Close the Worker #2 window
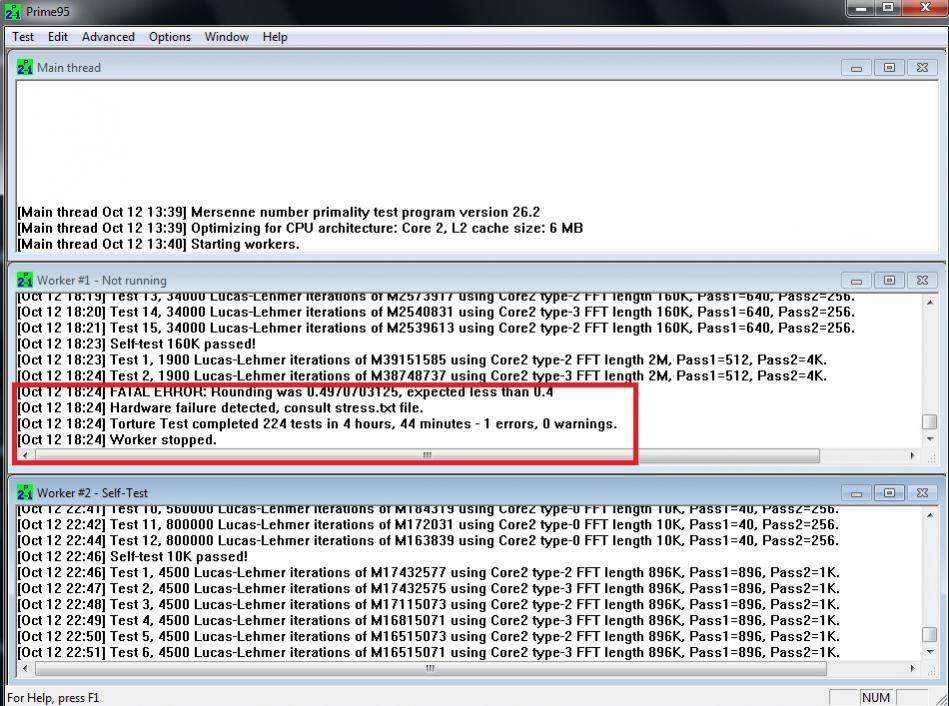Viewport: 949px width, 706px height. [922, 493]
